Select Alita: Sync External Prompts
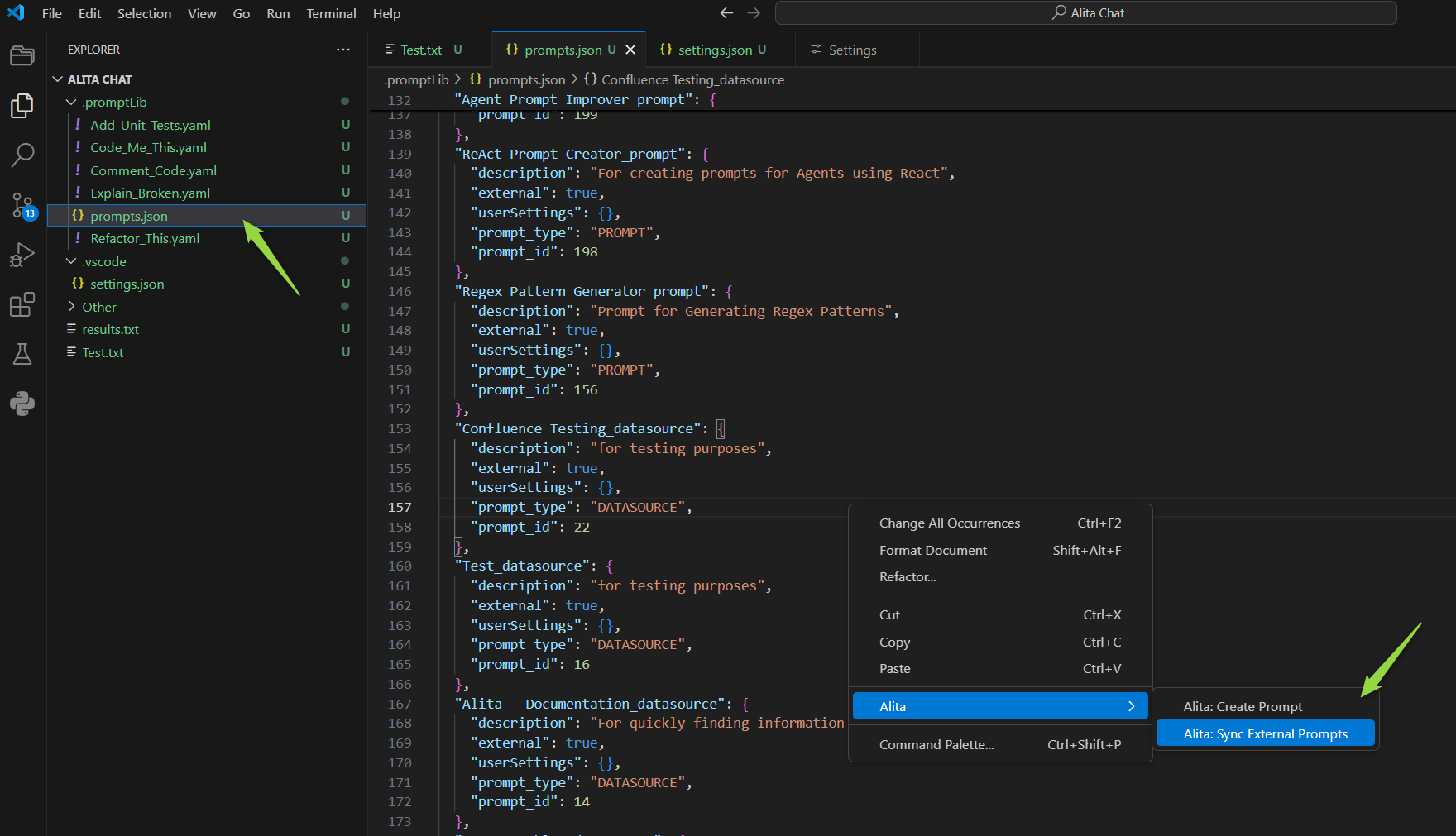The width and height of the screenshot is (1456, 836). pyautogui.click(x=1265, y=734)
